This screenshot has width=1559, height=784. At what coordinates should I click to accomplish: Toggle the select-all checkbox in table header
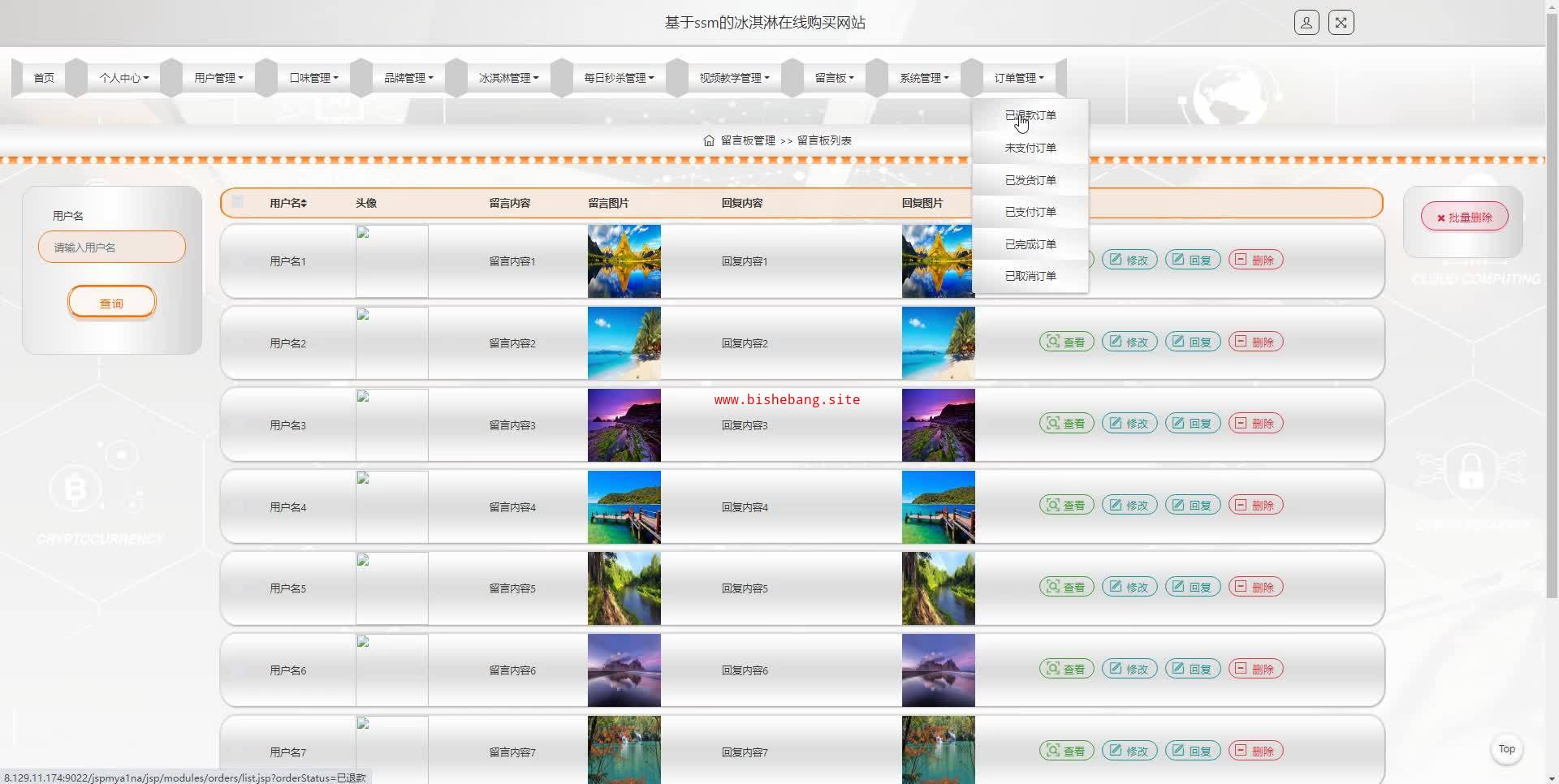click(238, 202)
